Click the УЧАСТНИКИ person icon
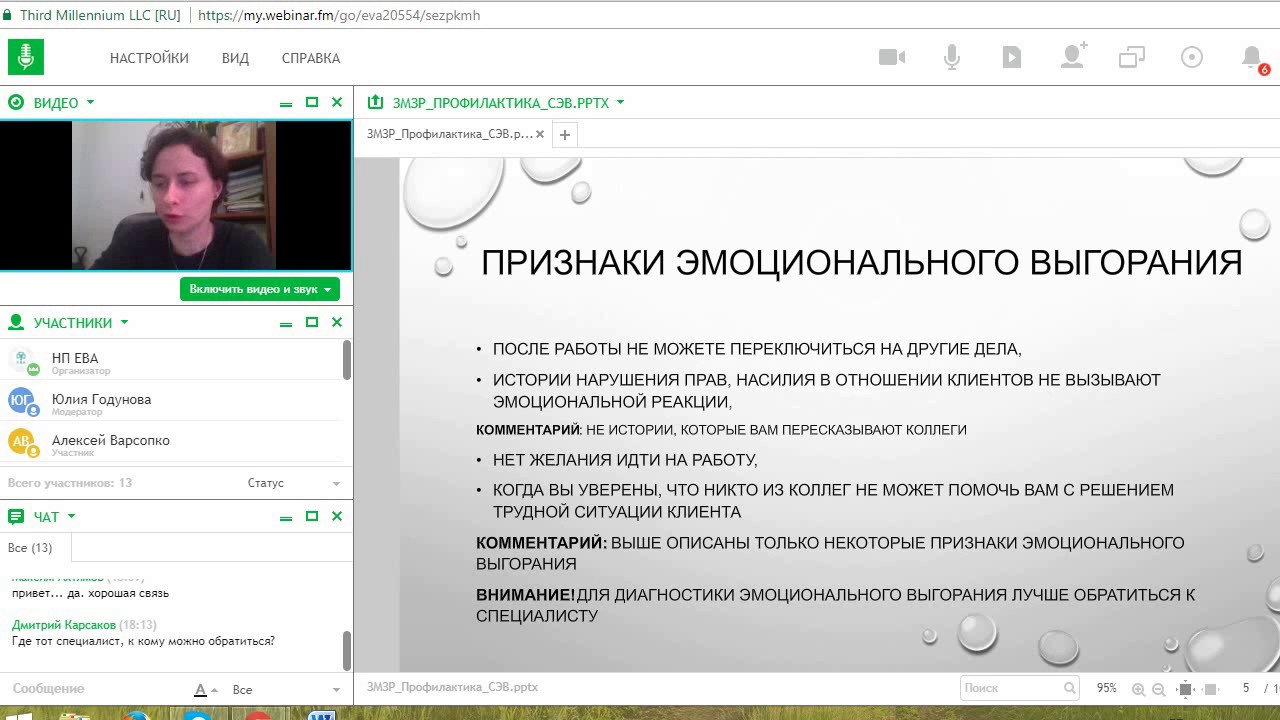Viewport: 1280px width, 720px height. click(16, 322)
